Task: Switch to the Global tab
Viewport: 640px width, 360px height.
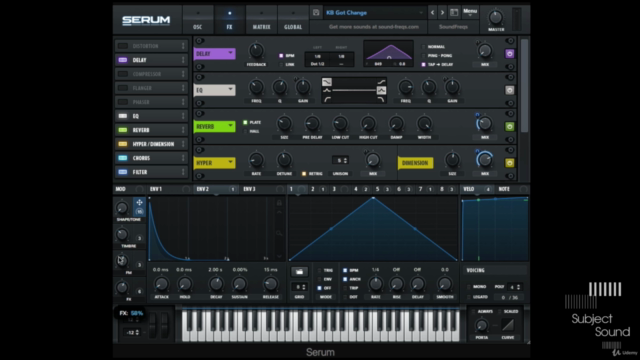Action: pos(293,20)
